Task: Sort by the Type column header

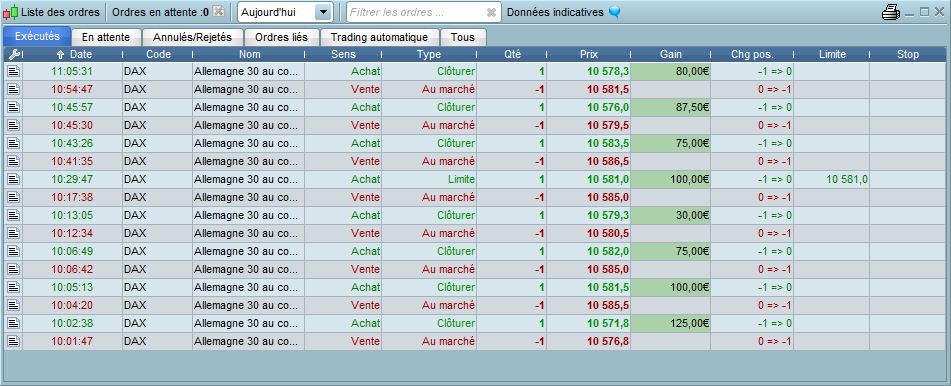Action: tap(429, 54)
